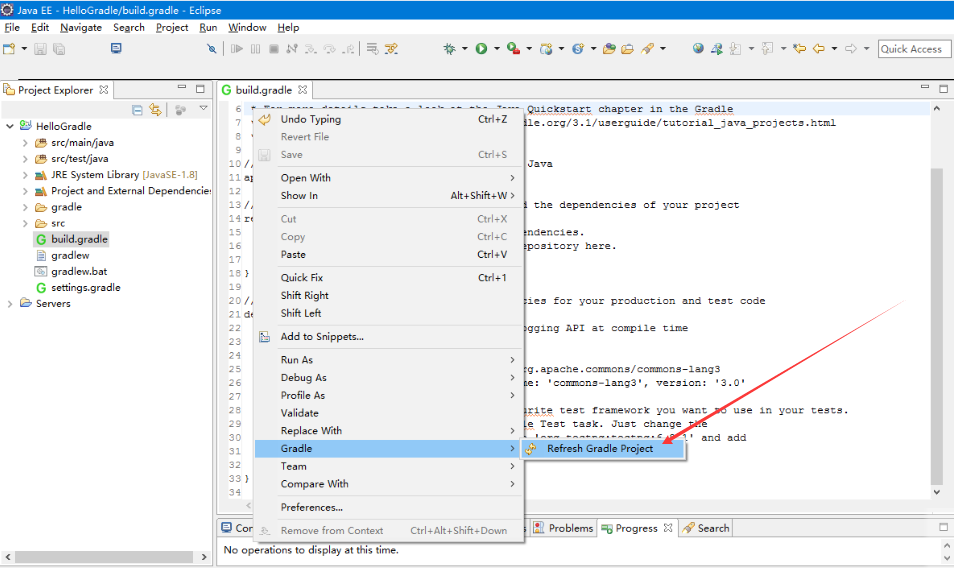Click the Suspend debug icon
The width and height of the screenshot is (954, 568).
(x=256, y=49)
